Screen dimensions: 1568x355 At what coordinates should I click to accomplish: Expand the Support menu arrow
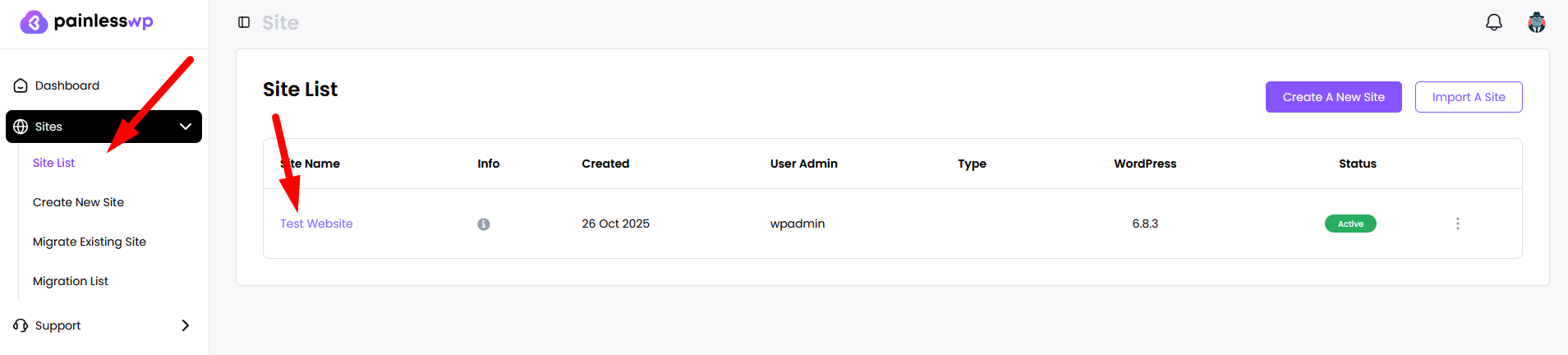click(186, 325)
